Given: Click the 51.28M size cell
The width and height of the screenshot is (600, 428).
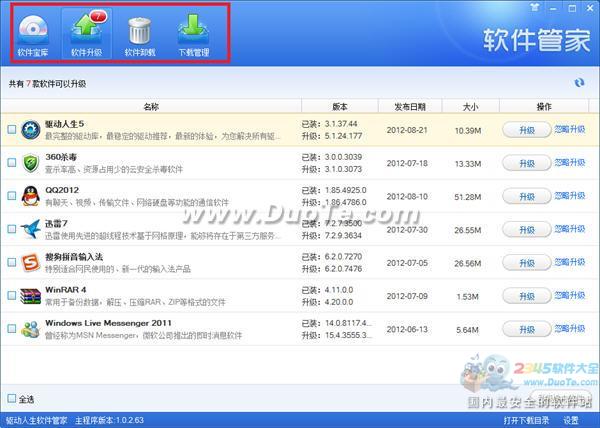Looking at the screenshot, I should tap(468, 197).
